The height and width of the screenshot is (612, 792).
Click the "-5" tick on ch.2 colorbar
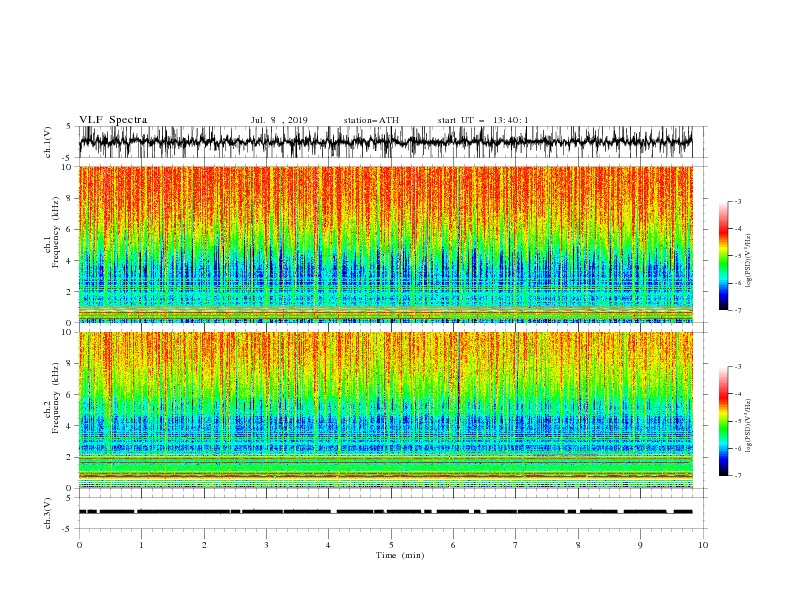click(x=737, y=421)
